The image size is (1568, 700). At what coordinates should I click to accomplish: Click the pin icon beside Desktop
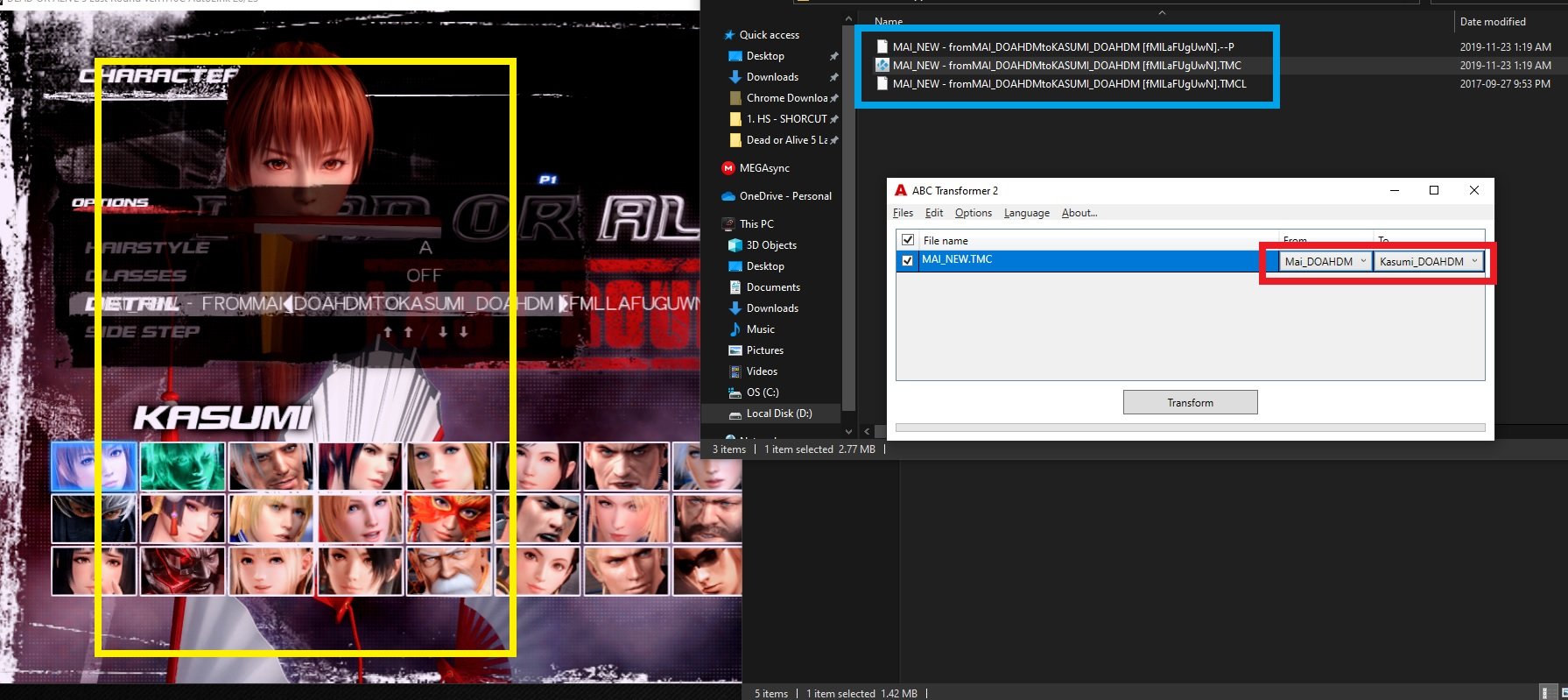pos(833,56)
